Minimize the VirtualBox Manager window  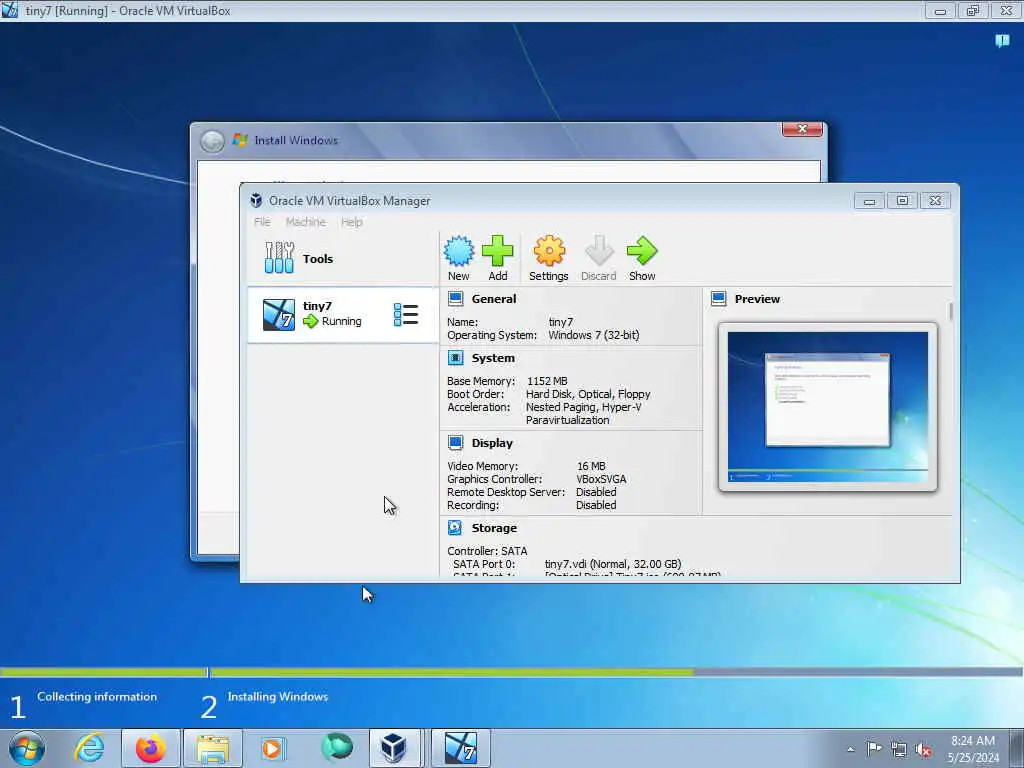[869, 201]
